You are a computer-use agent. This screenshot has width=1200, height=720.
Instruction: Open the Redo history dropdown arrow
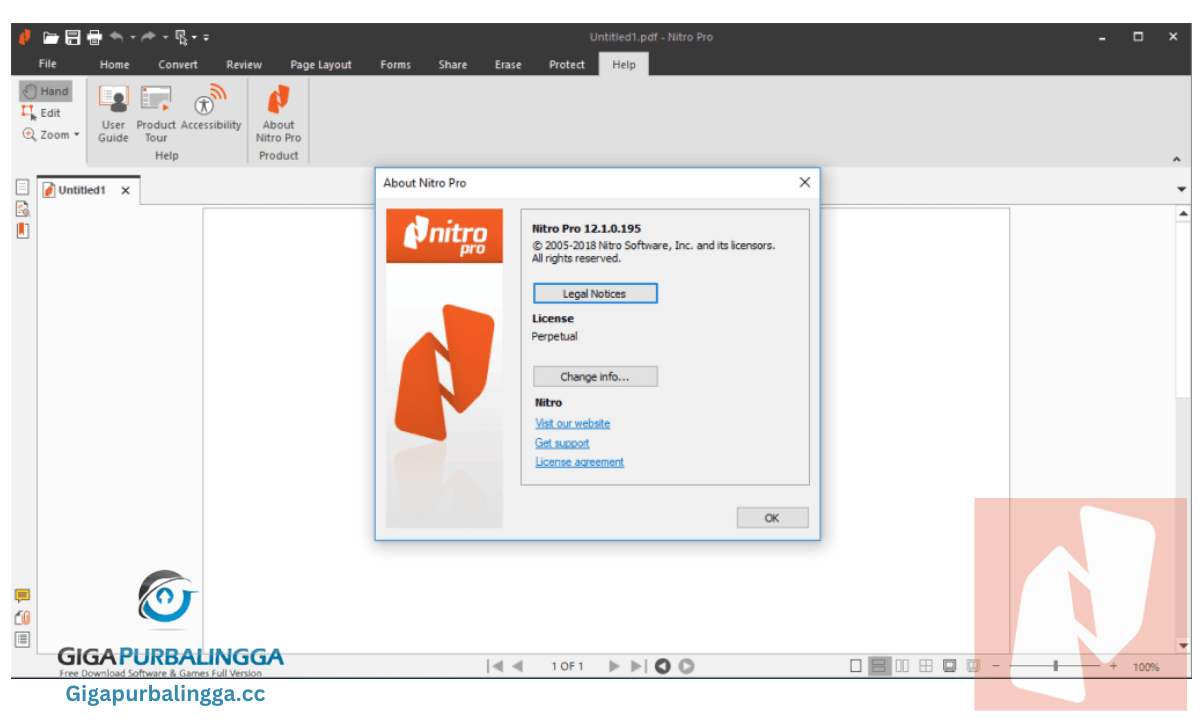[165, 38]
